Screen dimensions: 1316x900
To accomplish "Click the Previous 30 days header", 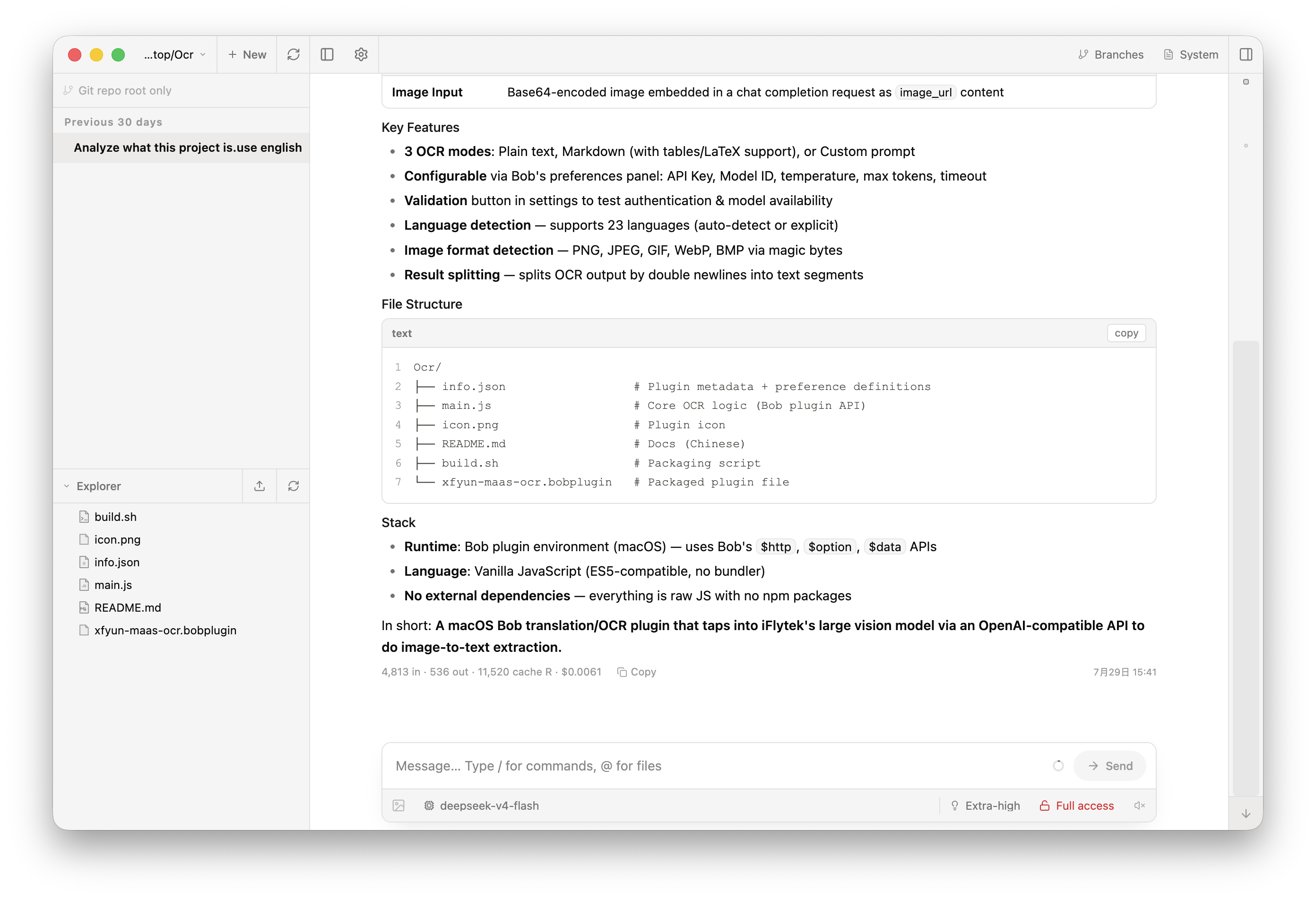I will click(x=113, y=122).
